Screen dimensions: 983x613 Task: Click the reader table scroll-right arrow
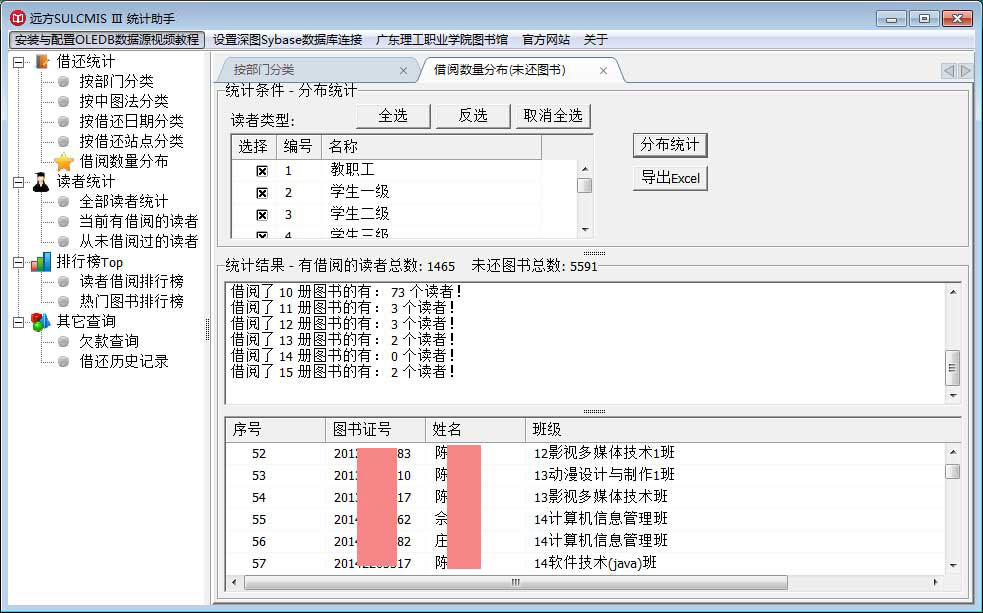(x=935, y=582)
